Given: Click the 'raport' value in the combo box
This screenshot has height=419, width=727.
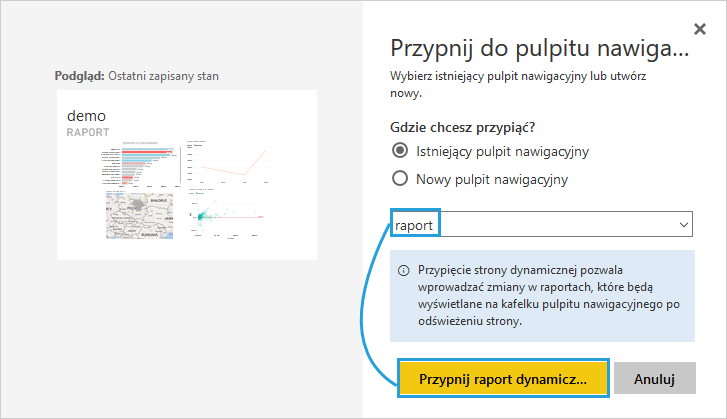Looking at the screenshot, I should click(414, 225).
